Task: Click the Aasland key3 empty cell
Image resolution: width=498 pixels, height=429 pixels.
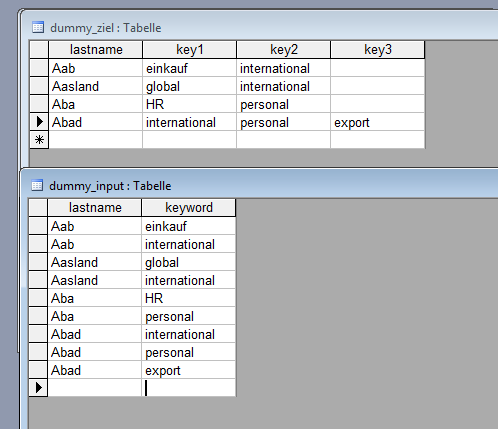Action: click(378, 86)
